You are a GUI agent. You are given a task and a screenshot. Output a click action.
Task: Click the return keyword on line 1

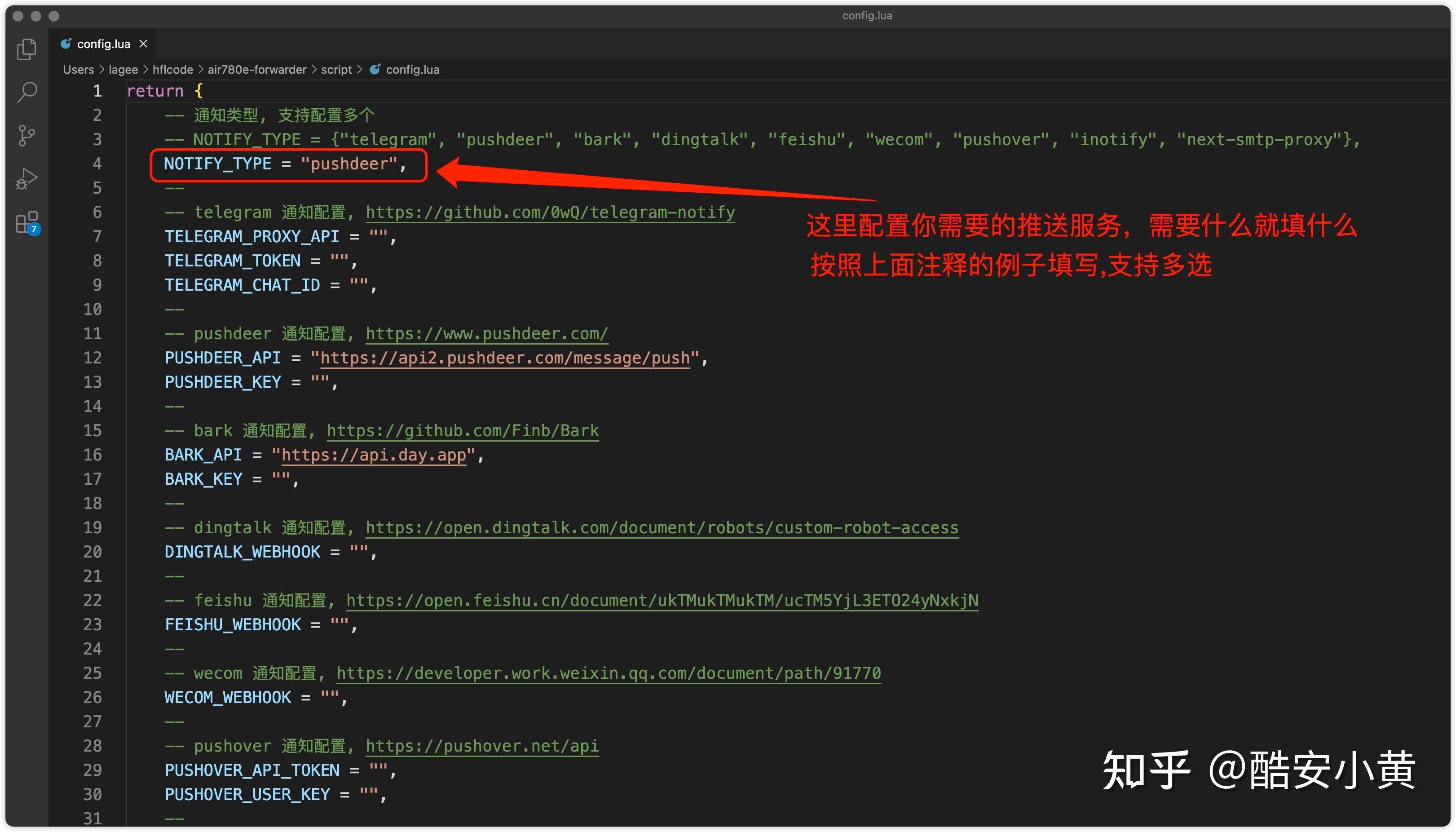tap(155, 91)
